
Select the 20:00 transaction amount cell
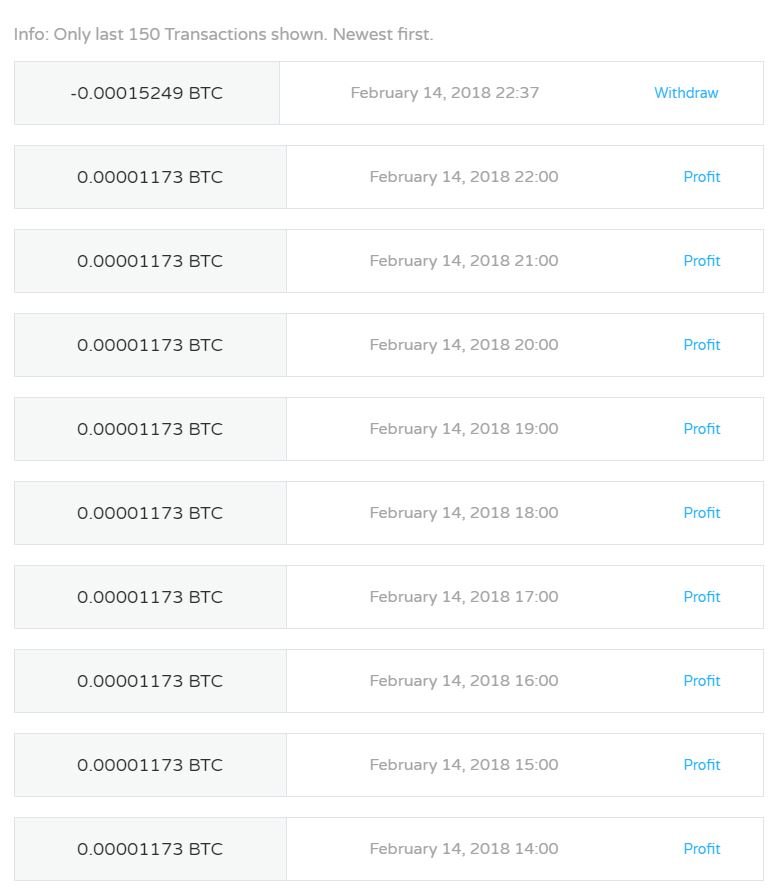coord(150,345)
